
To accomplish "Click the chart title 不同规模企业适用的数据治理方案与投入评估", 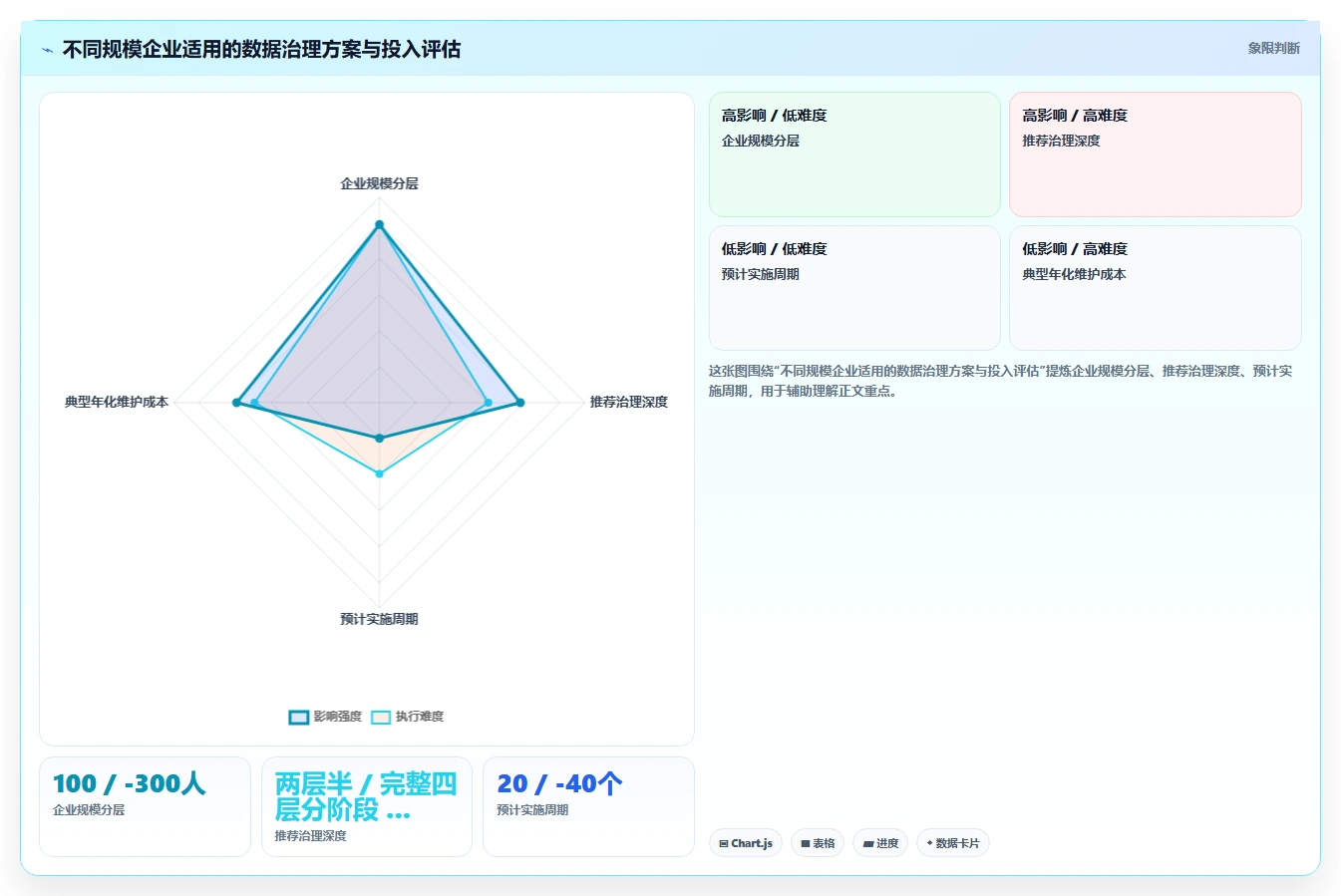I will click(261, 49).
